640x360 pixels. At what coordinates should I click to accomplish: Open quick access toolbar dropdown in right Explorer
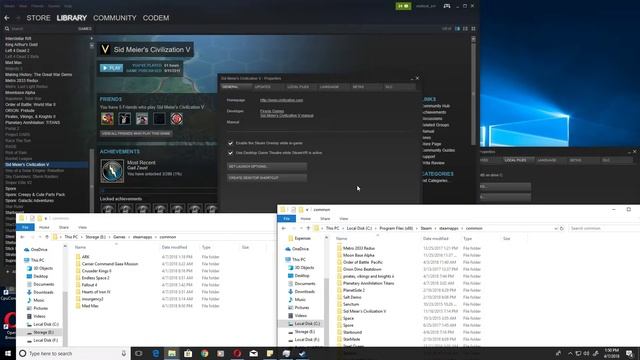coord(307,210)
